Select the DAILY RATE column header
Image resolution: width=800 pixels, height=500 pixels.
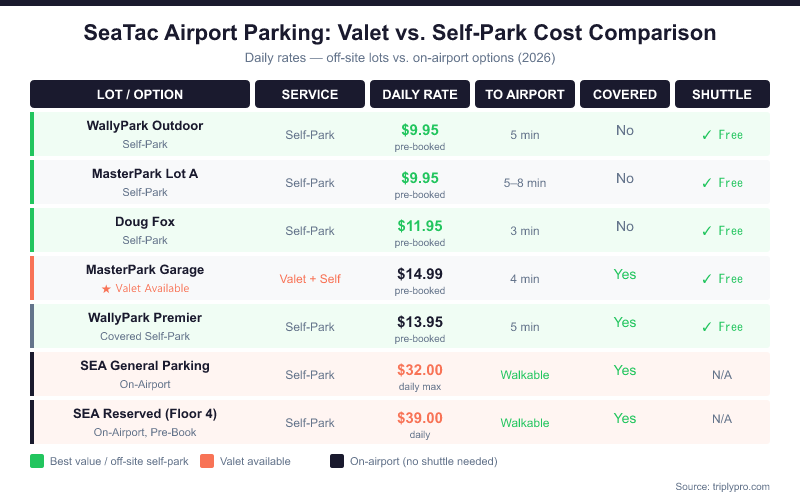click(420, 95)
